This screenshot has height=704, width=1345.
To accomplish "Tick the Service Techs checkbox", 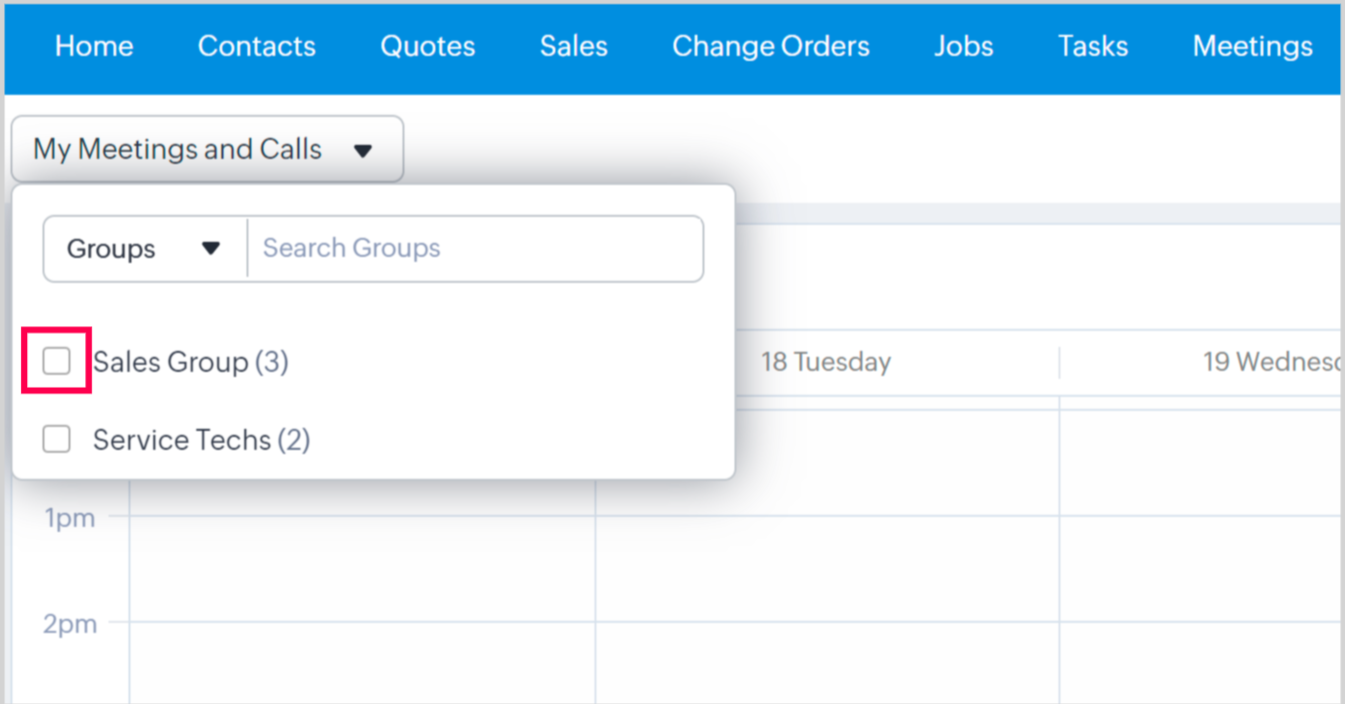I will pos(57,439).
